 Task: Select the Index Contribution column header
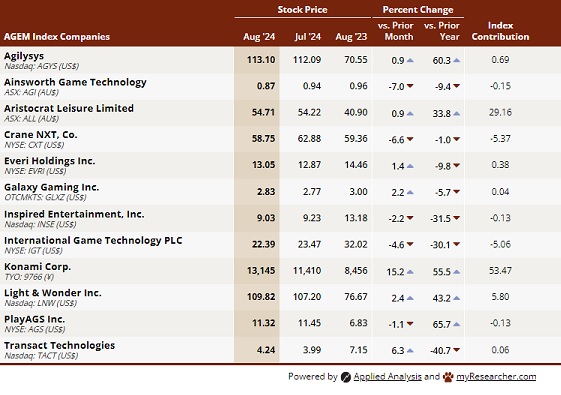pyautogui.click(x=500, y=31)
